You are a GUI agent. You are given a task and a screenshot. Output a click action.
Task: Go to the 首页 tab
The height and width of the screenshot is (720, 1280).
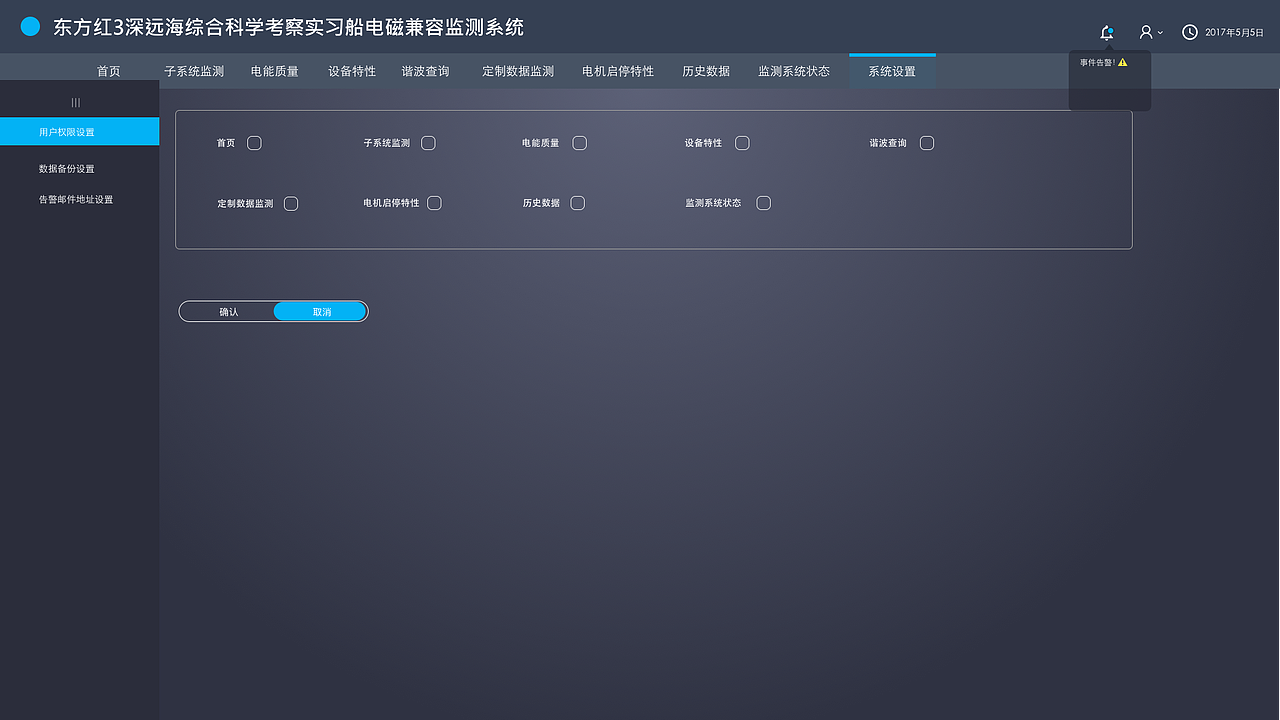(x=109, y=72)
